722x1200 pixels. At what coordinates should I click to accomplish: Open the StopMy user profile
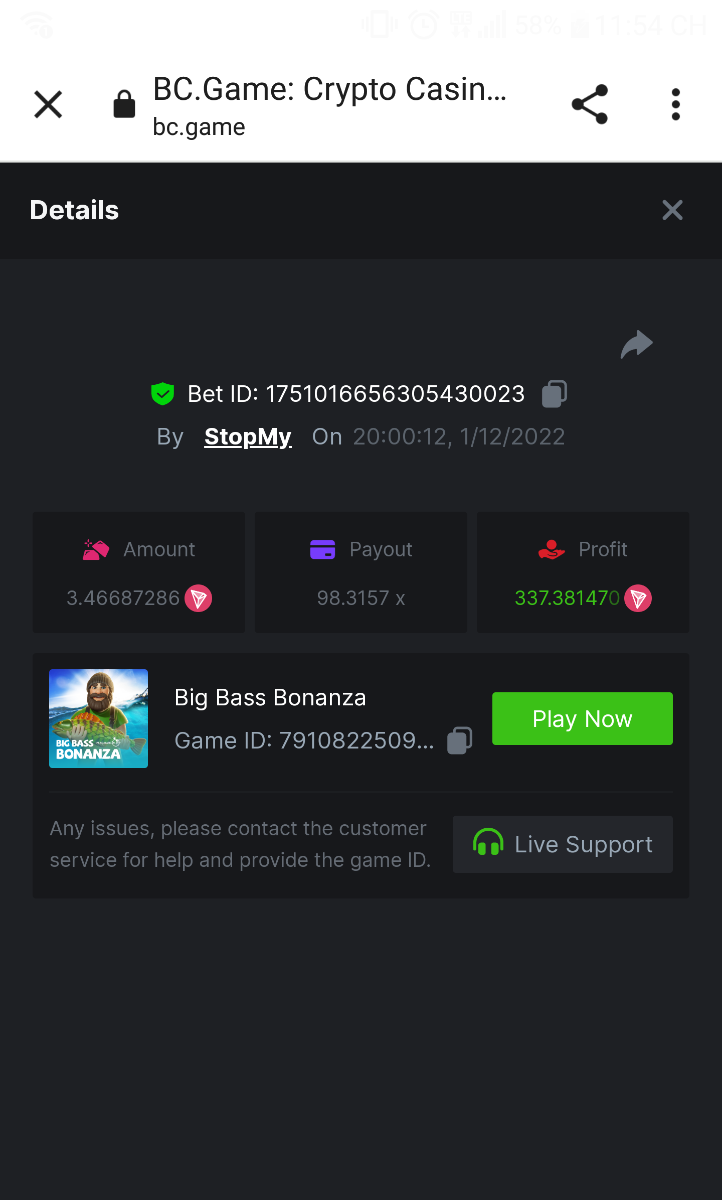248,437
